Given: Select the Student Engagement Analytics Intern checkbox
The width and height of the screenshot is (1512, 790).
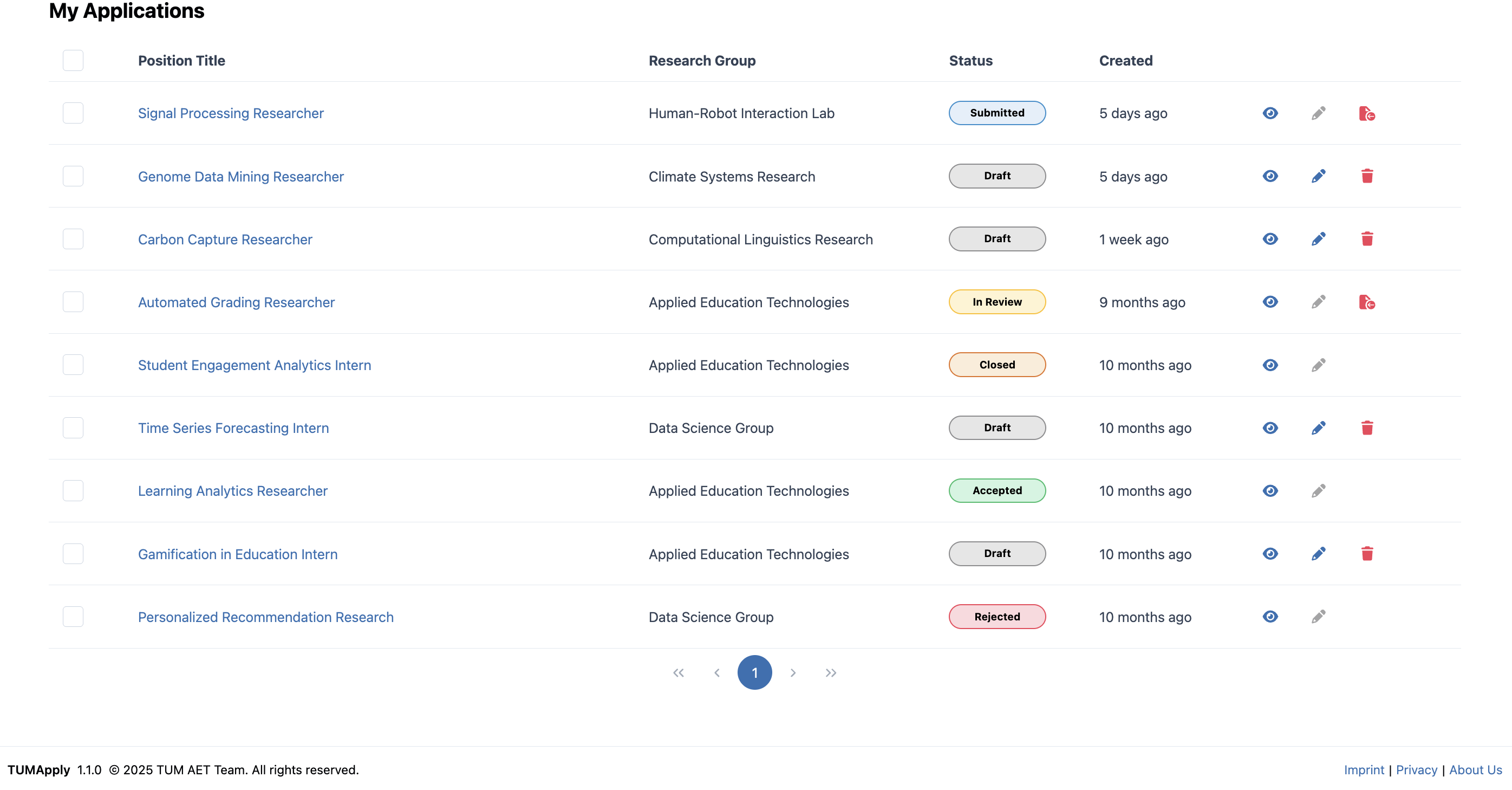Looking at the screenshot, I should (x=73, y=365).
